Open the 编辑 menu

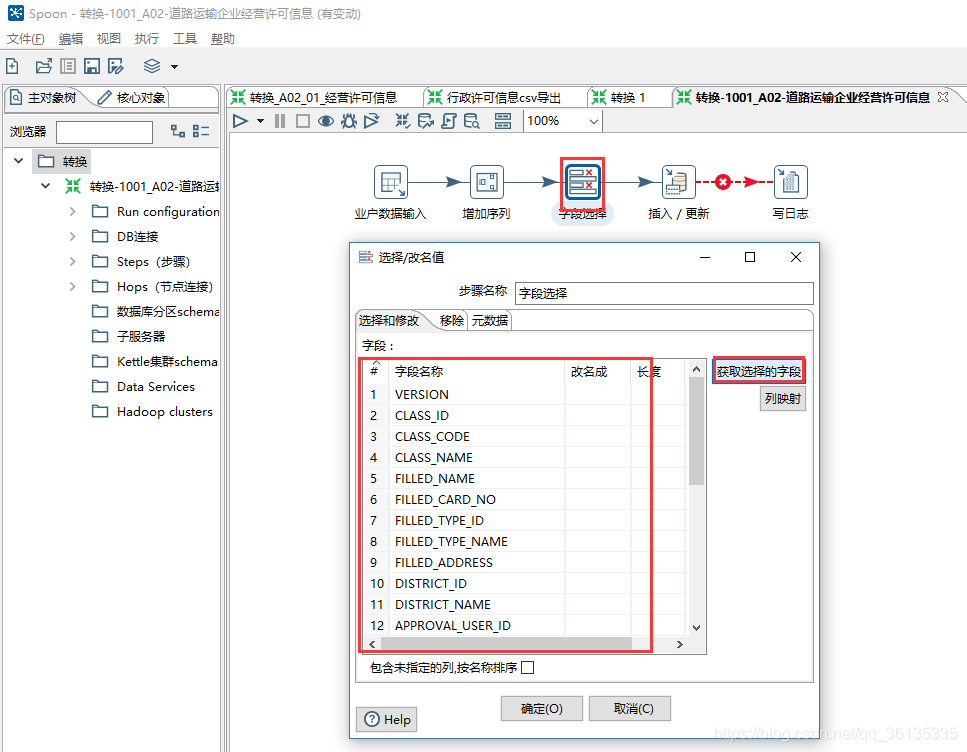pyautogui.click(x=71, y=39)
